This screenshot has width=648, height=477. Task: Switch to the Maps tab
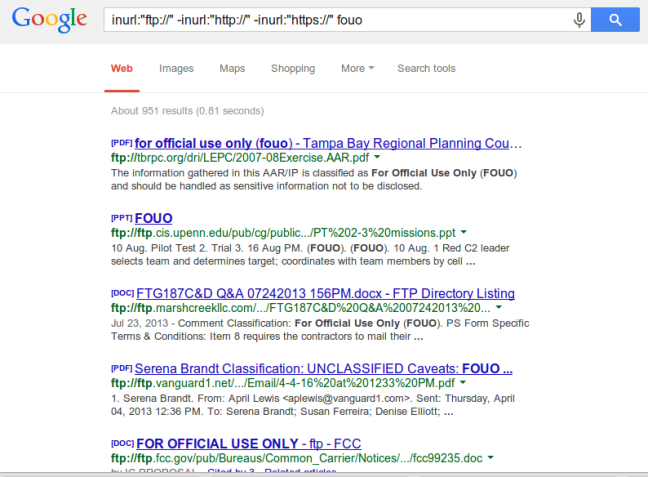click(x=232, y=68)
